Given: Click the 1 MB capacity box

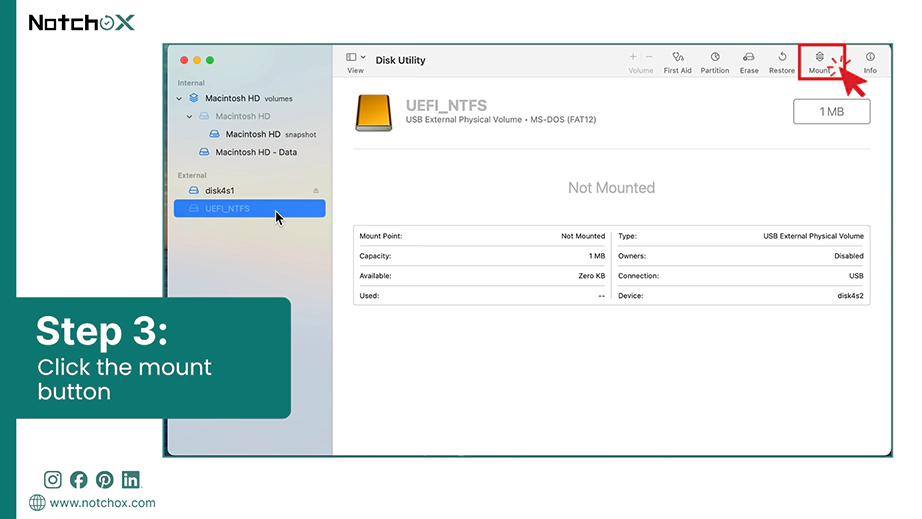Looking at the screenshot, I should pos(831,112).
